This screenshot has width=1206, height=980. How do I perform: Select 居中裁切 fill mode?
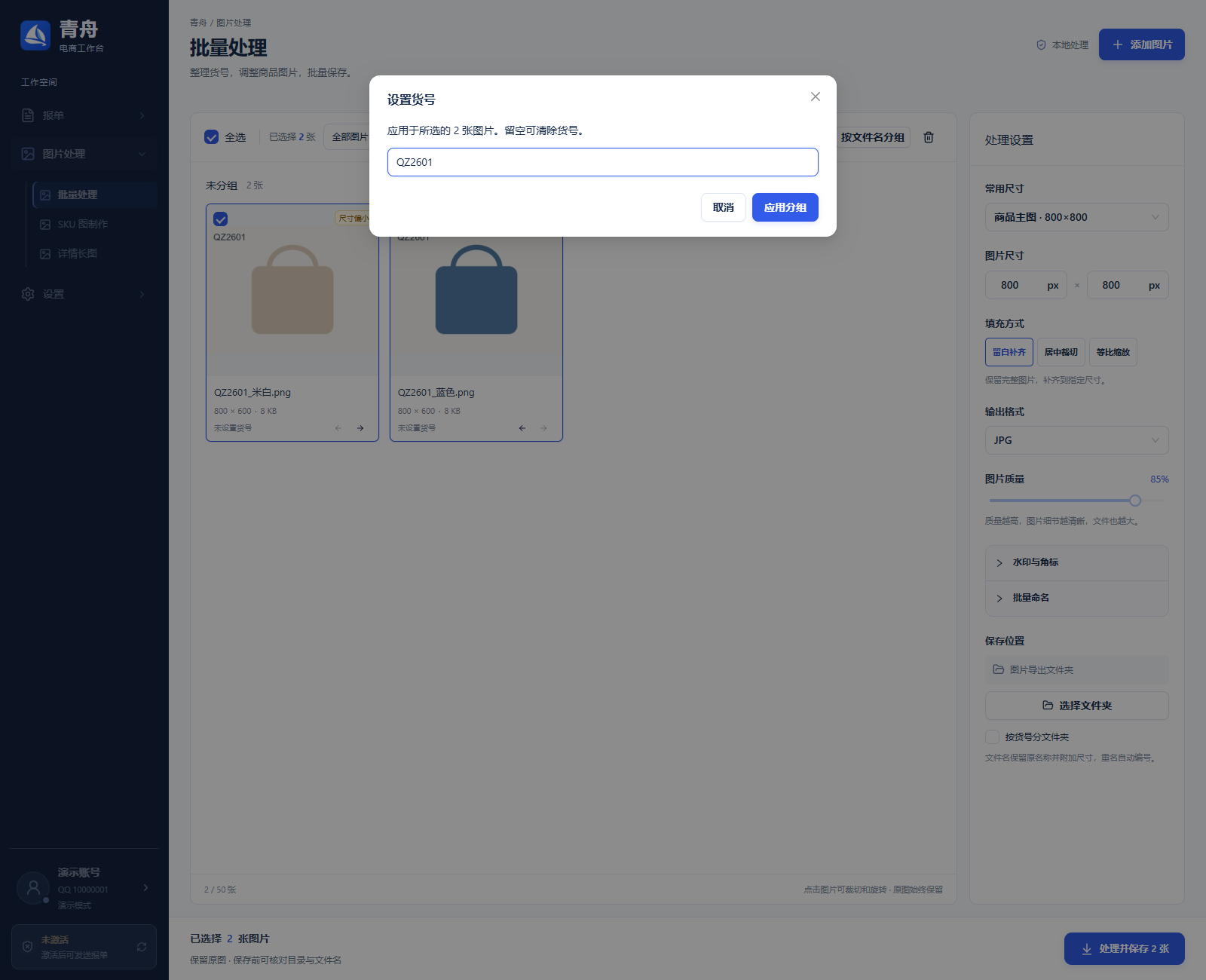(1061, 352)
